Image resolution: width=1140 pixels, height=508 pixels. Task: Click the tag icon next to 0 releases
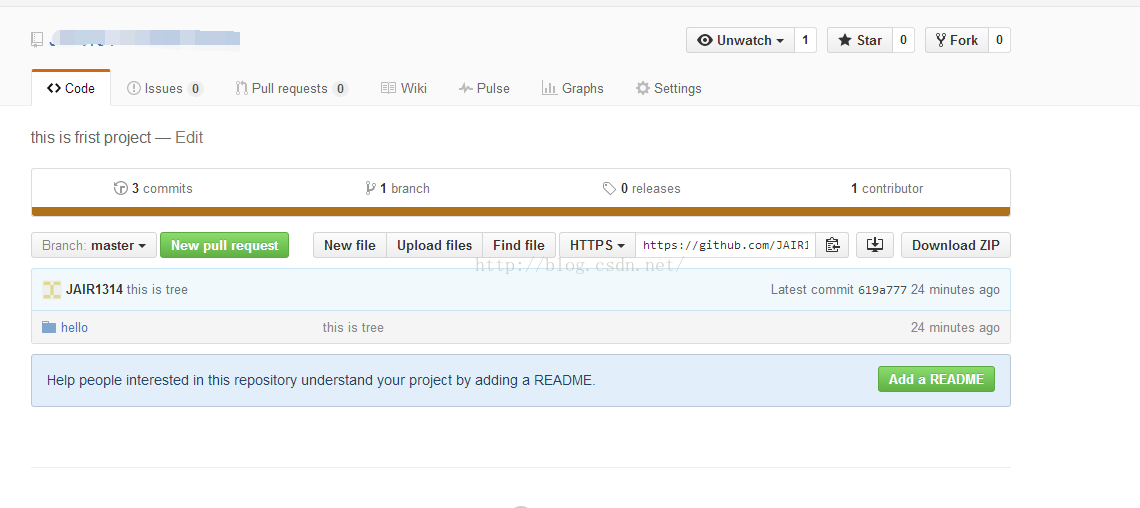(609, 188)
